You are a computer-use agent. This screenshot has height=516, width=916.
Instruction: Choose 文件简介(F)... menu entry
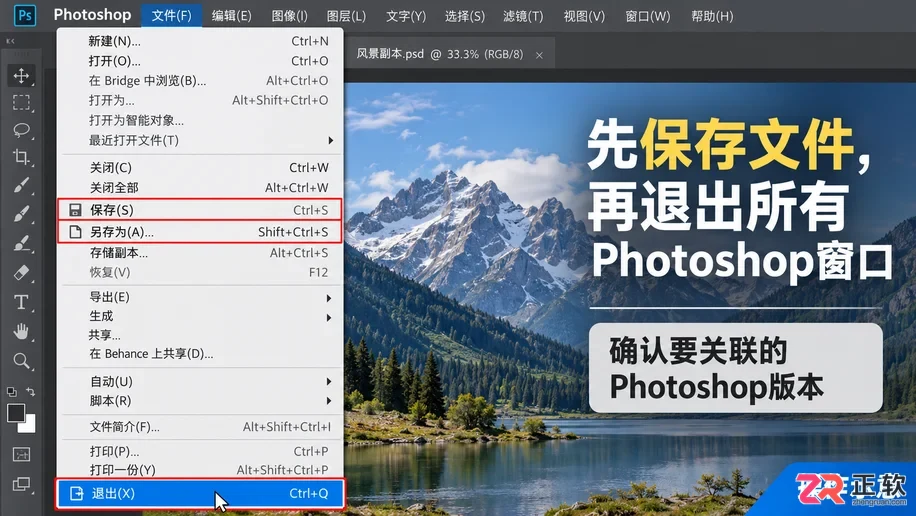coord(200,427)
